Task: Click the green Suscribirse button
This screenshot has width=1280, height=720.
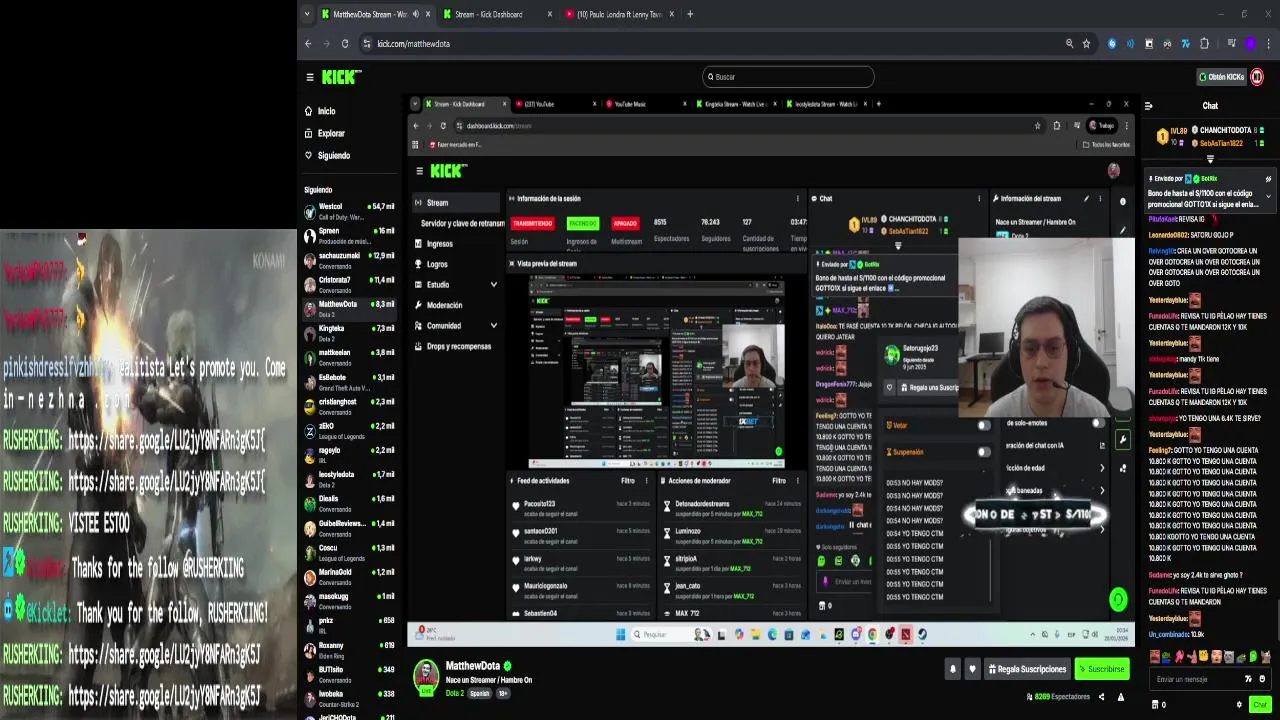Action: (1101, 669)
